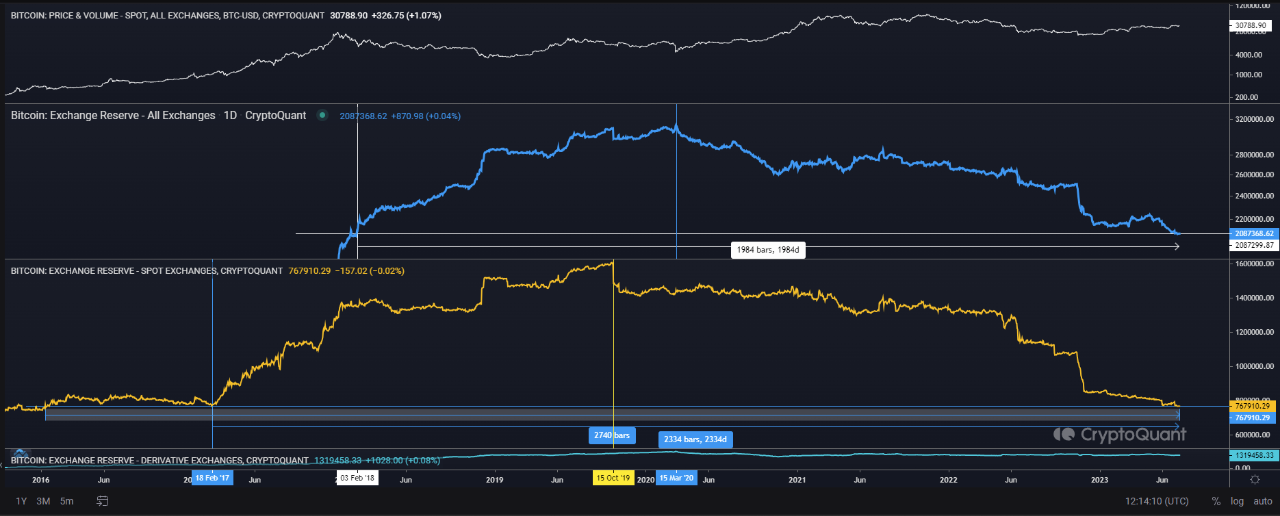Select the 03 Feb '18 date marker
The width and height of the screenshot is (1280, 516).
coord(357,479)
